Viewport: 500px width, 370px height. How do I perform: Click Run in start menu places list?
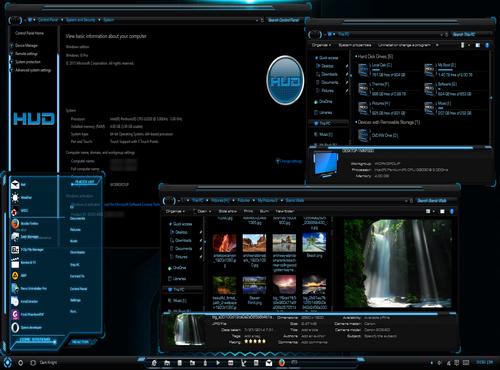pyautogui.click(x=73, y=311)
